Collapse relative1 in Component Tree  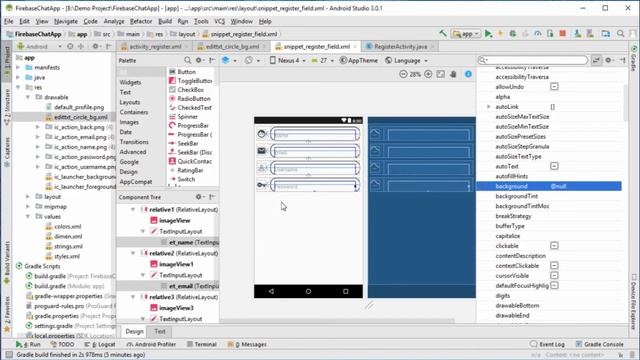coord(133,209)
